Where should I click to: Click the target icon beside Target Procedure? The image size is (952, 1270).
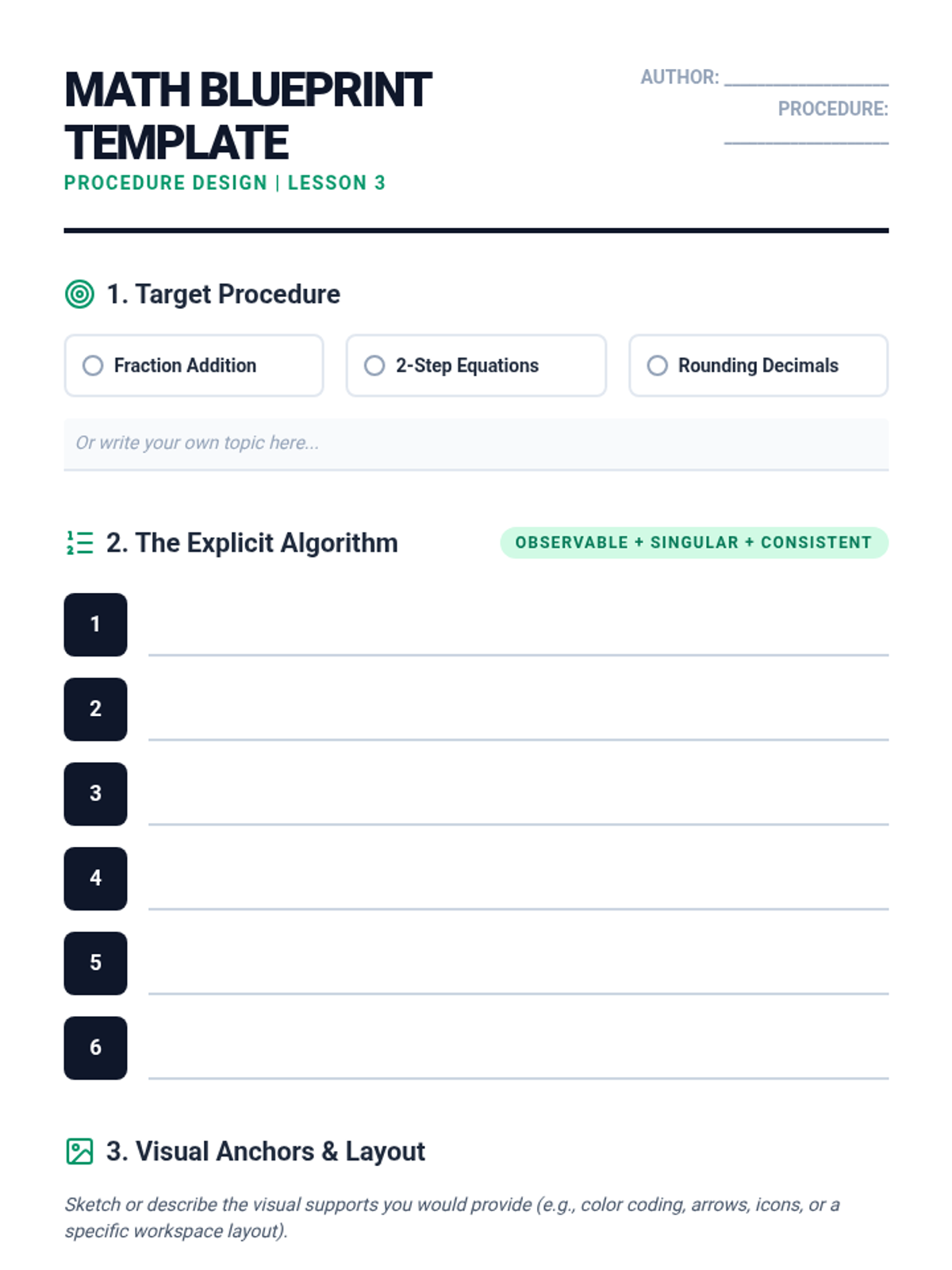coord(79,294)
